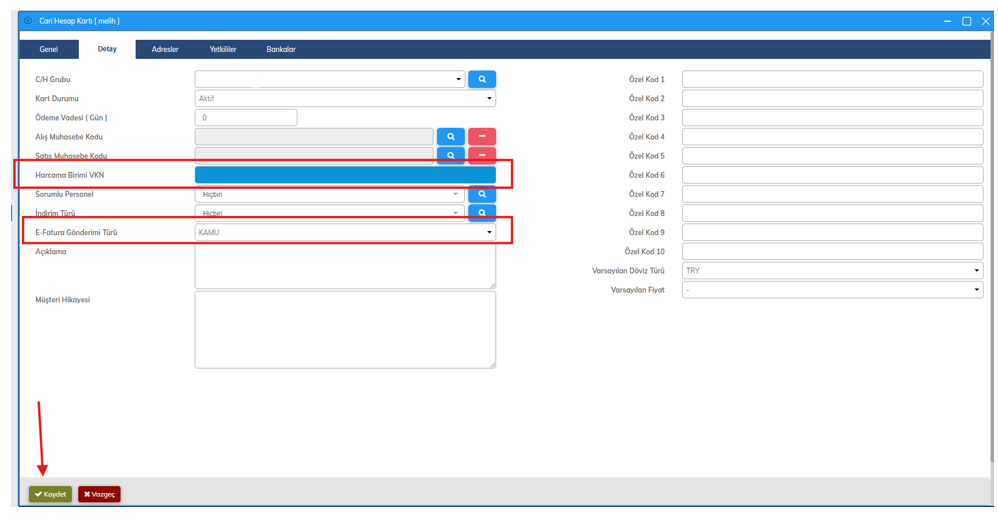
Task: Click search icon for Alış Muhasebe Kodu
Action: pyautogui.click(x=450, y=137)
